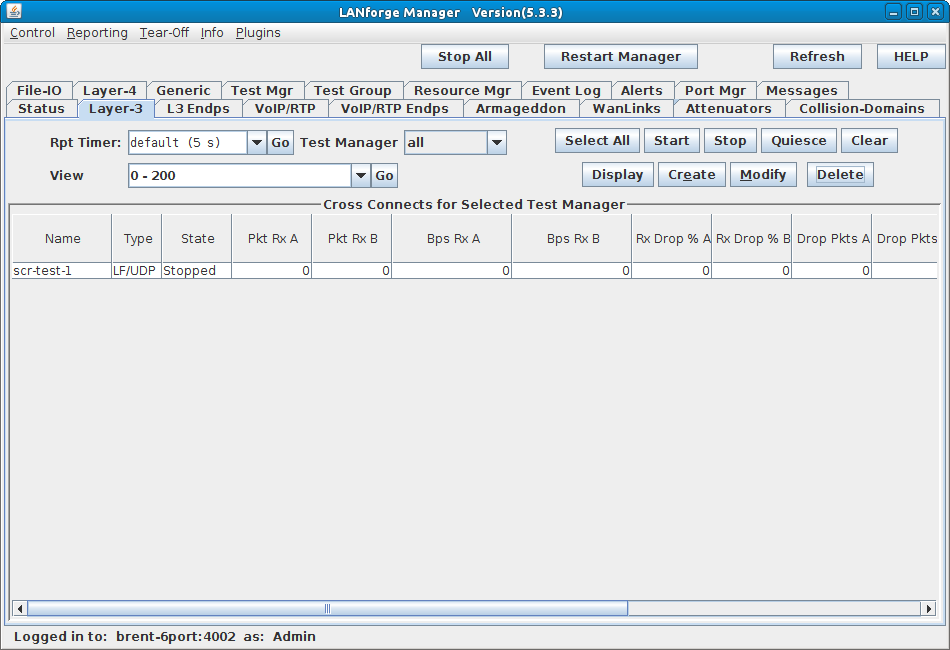Viewport: 950px width, 650px height.
Task: Expand the Rpt Timer dropdown arrow
Action: click(257, 143)
